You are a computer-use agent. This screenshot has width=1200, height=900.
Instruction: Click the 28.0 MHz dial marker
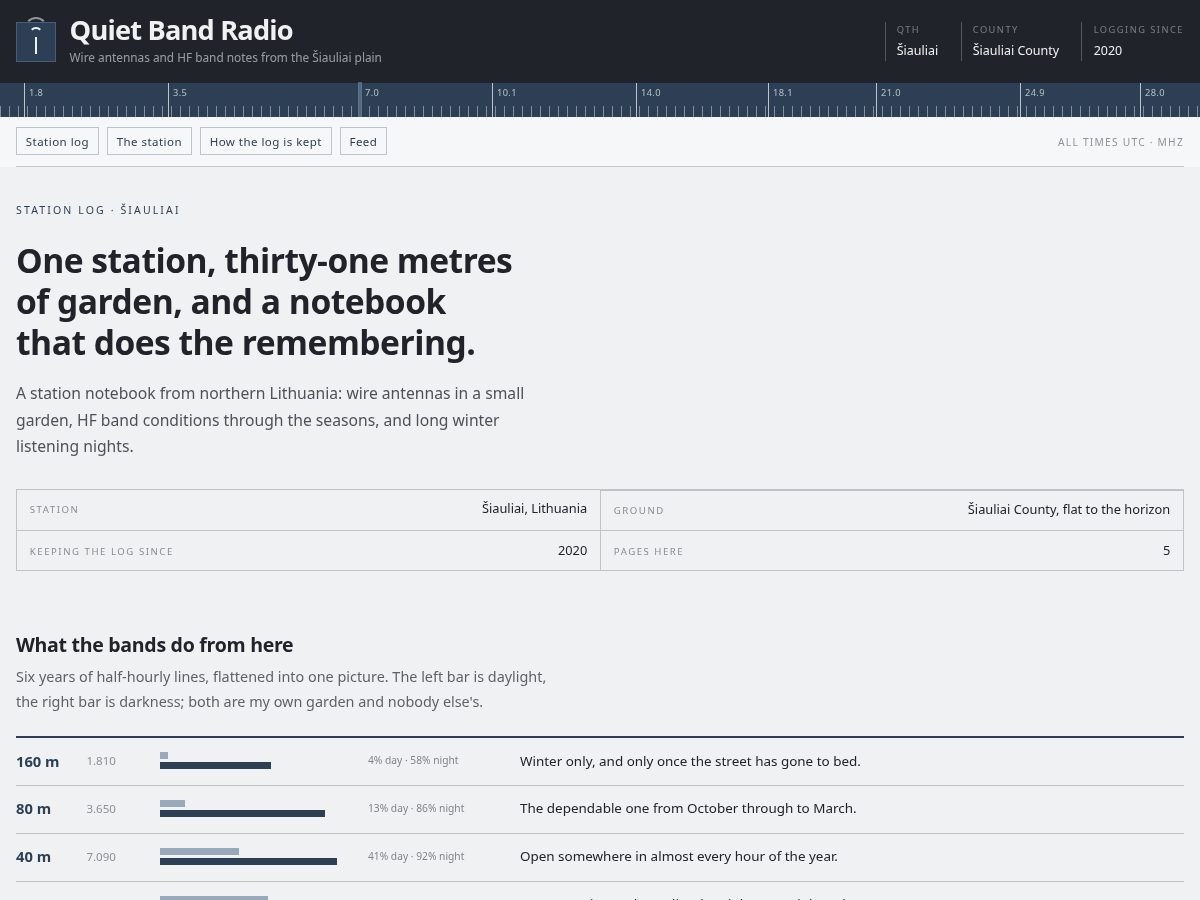pos(1155,92)
